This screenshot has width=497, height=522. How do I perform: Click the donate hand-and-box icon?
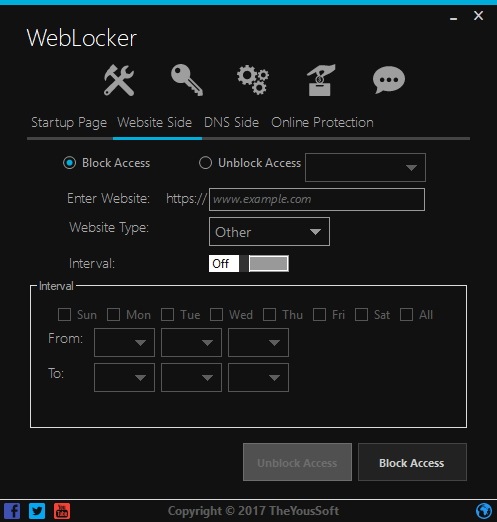pos(321,80)
